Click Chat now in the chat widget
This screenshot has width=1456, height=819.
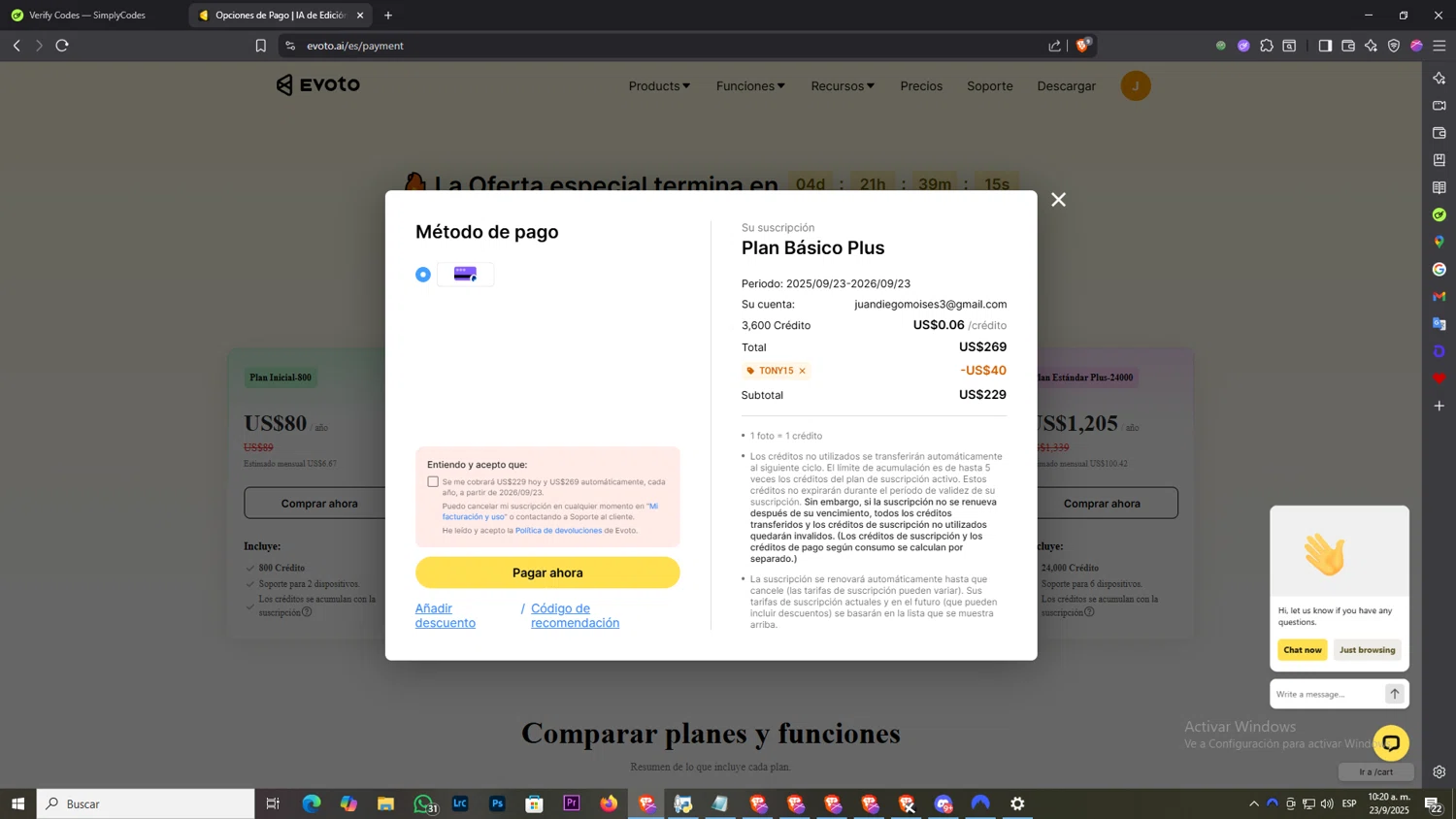[1302, 650]
